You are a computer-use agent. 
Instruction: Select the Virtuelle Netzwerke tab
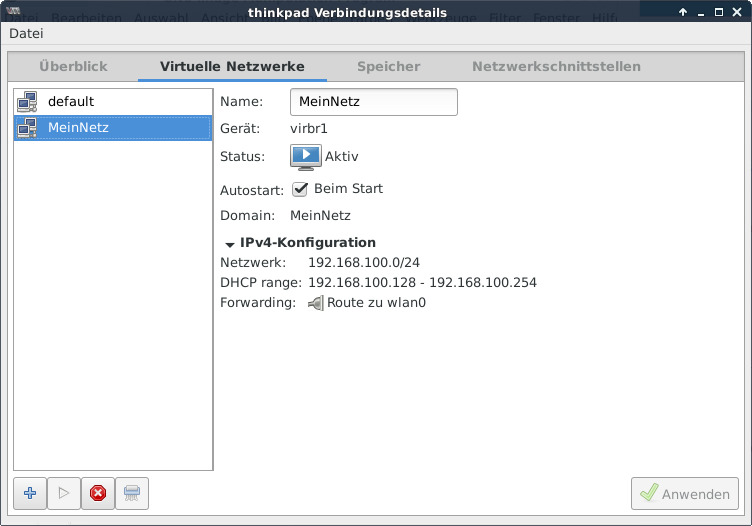click(232, 67)
